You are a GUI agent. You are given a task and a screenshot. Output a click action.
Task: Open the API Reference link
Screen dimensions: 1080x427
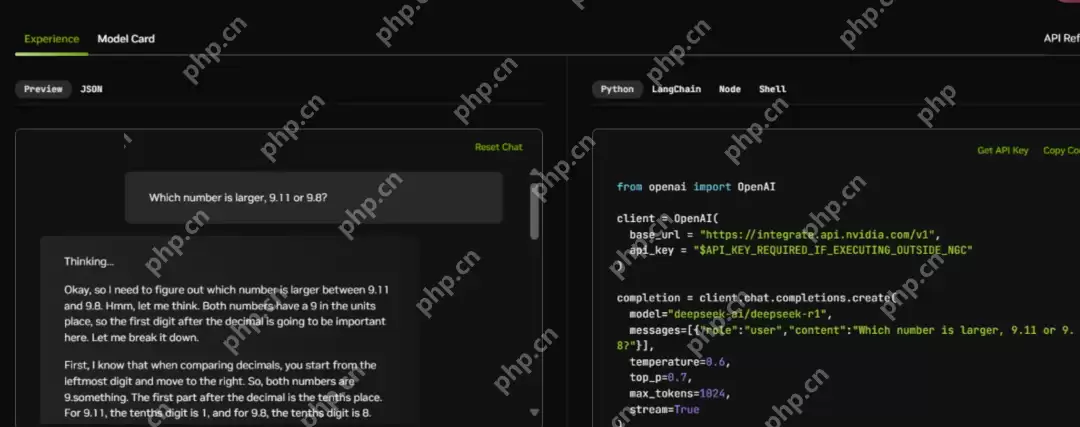1061,39
